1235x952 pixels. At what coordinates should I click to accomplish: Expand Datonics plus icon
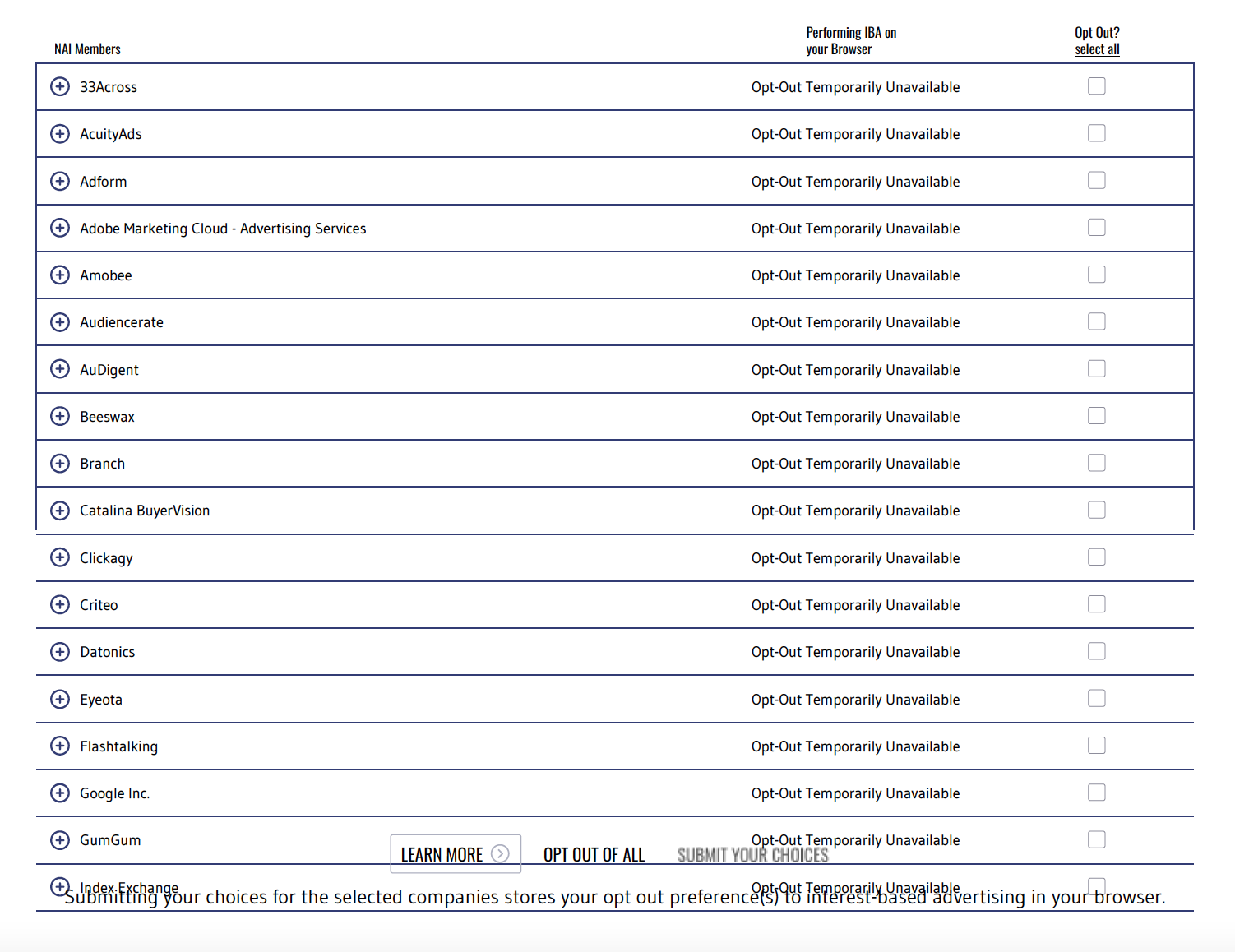60,651
